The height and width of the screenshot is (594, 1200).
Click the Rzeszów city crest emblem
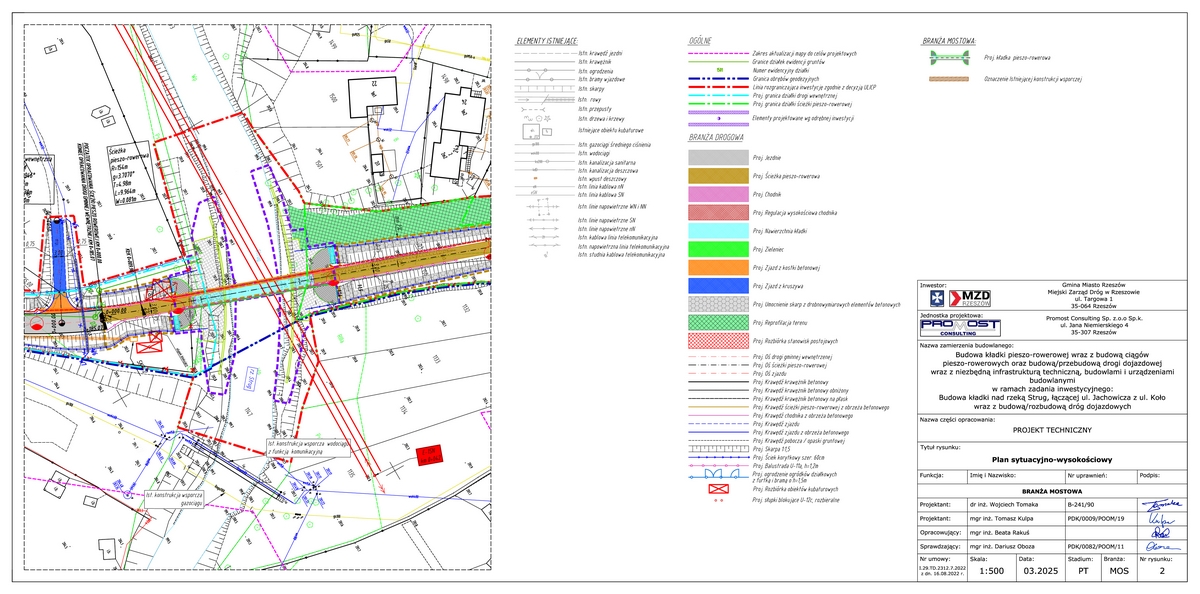934,298
